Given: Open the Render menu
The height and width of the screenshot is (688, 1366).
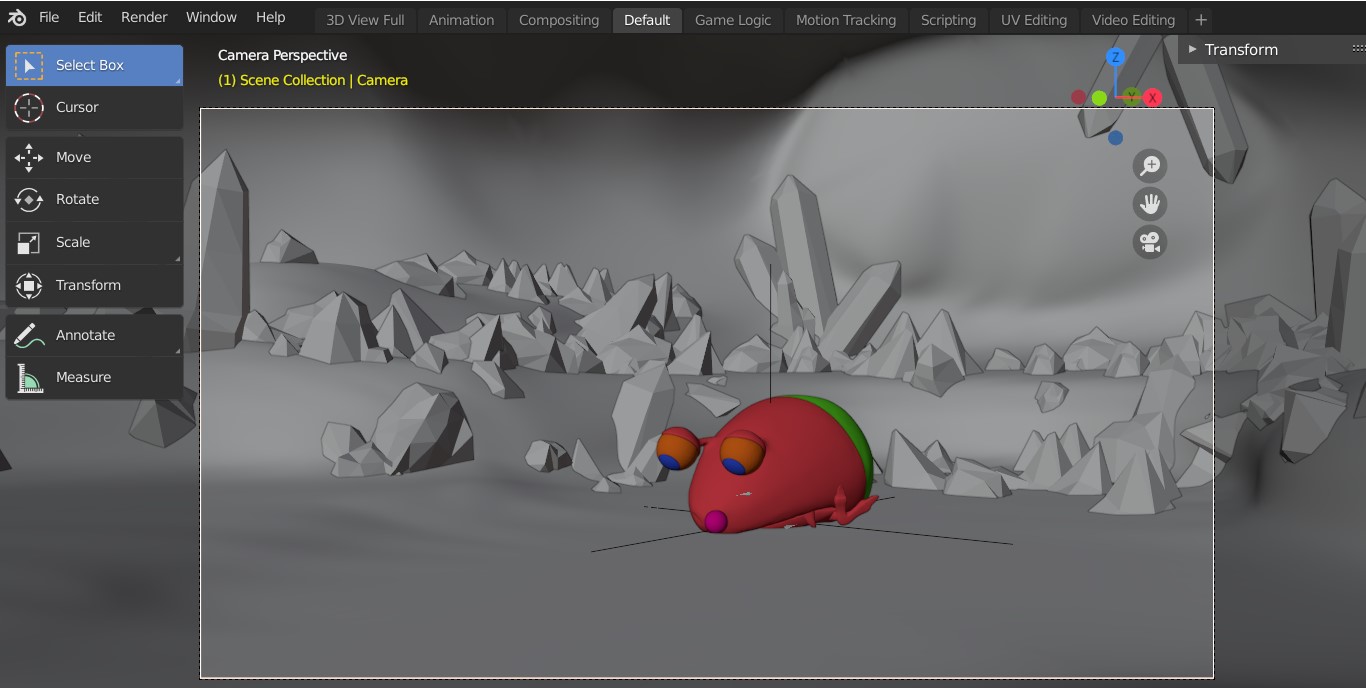Looking at the screenshot, I should click(144, 17).
